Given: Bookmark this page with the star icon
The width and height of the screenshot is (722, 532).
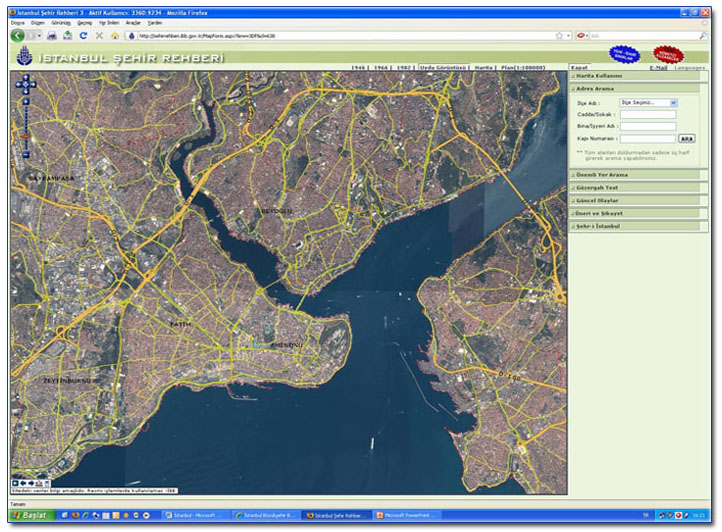Looking at the screenshot, I should (559, 35).
